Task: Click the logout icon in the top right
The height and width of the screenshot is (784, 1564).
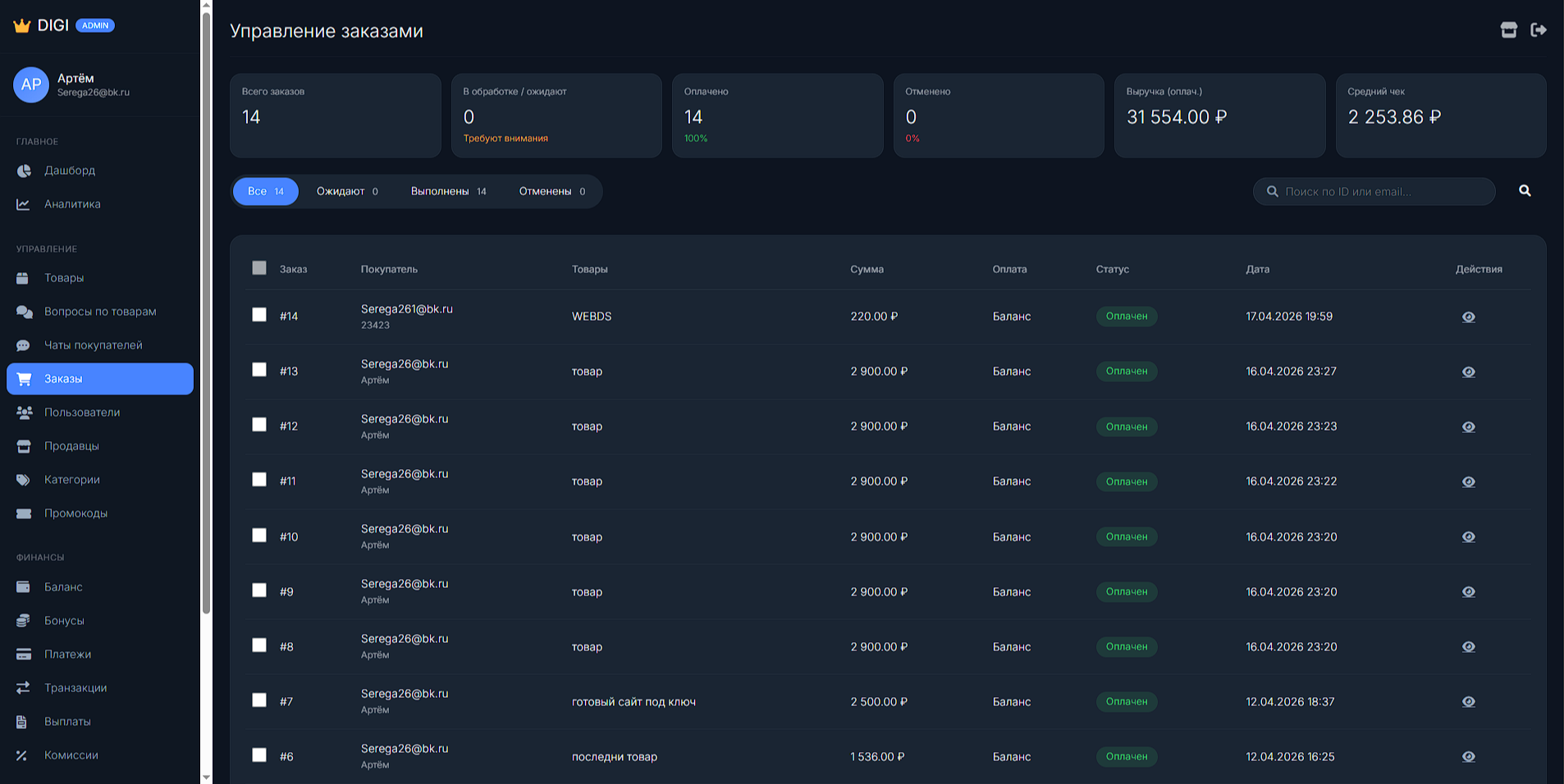Action: click(1539, 30)
